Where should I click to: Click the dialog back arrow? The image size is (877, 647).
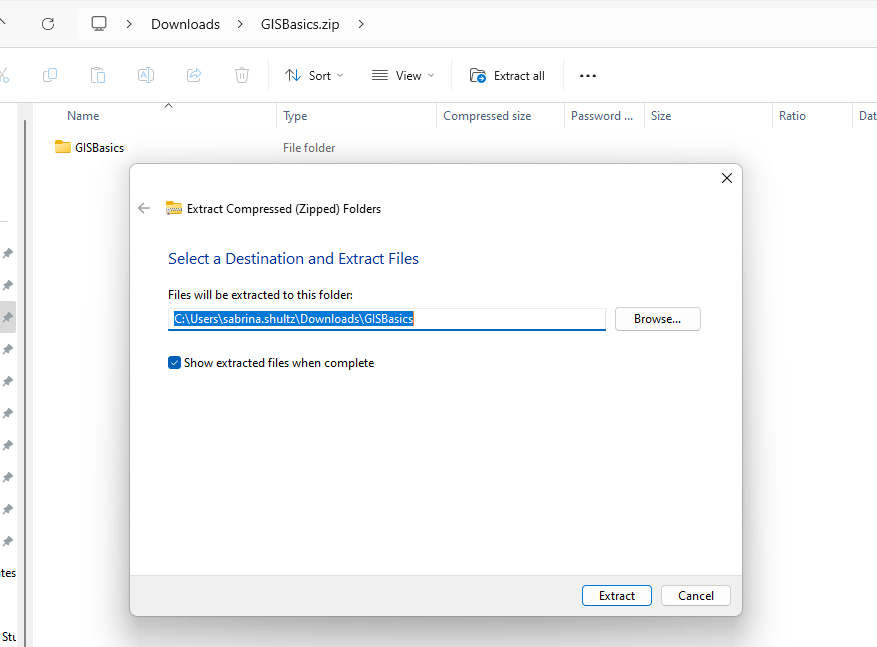click(x=144, y=208)
